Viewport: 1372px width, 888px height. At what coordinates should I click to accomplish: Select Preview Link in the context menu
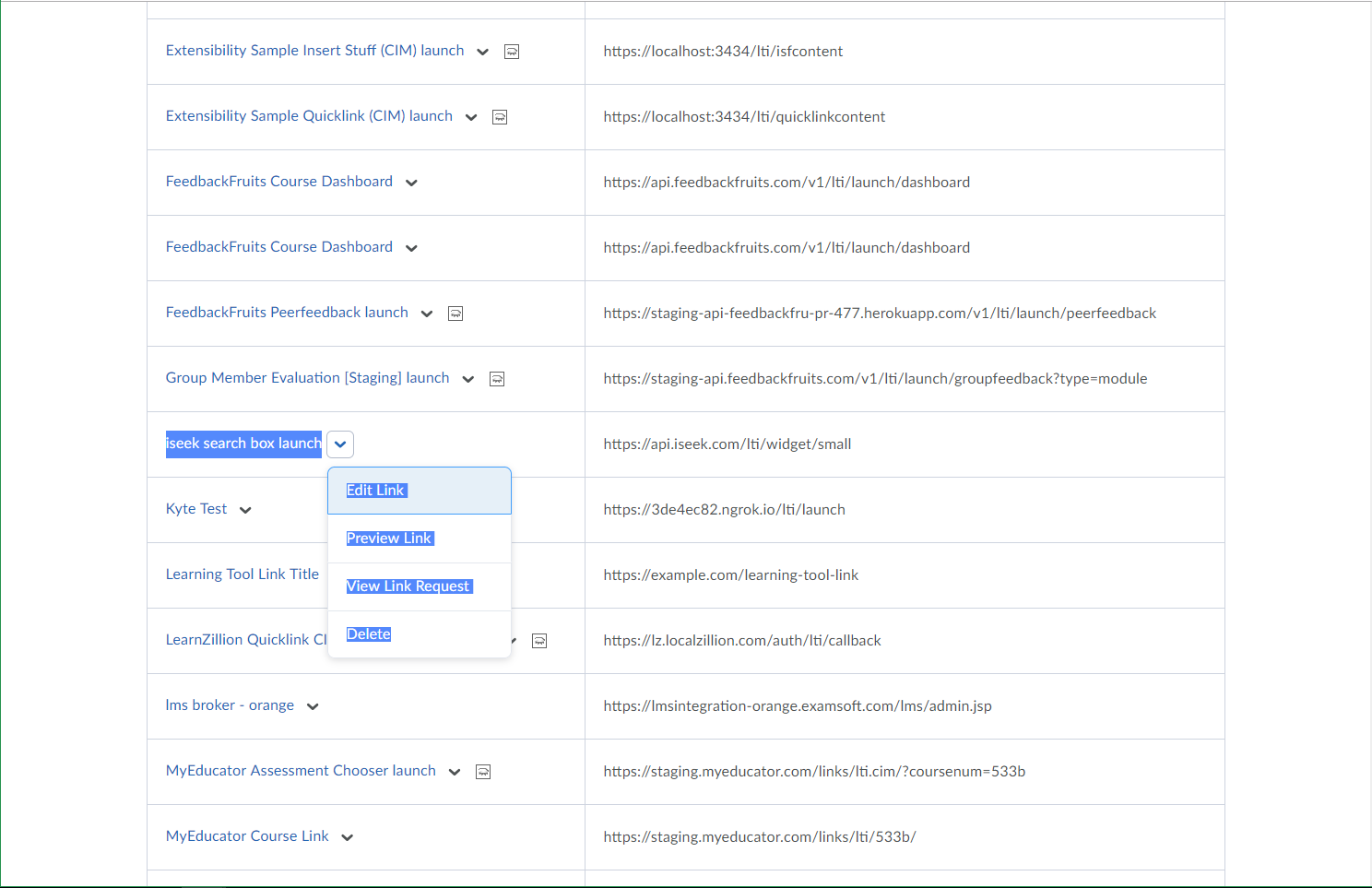coord(389,539)
